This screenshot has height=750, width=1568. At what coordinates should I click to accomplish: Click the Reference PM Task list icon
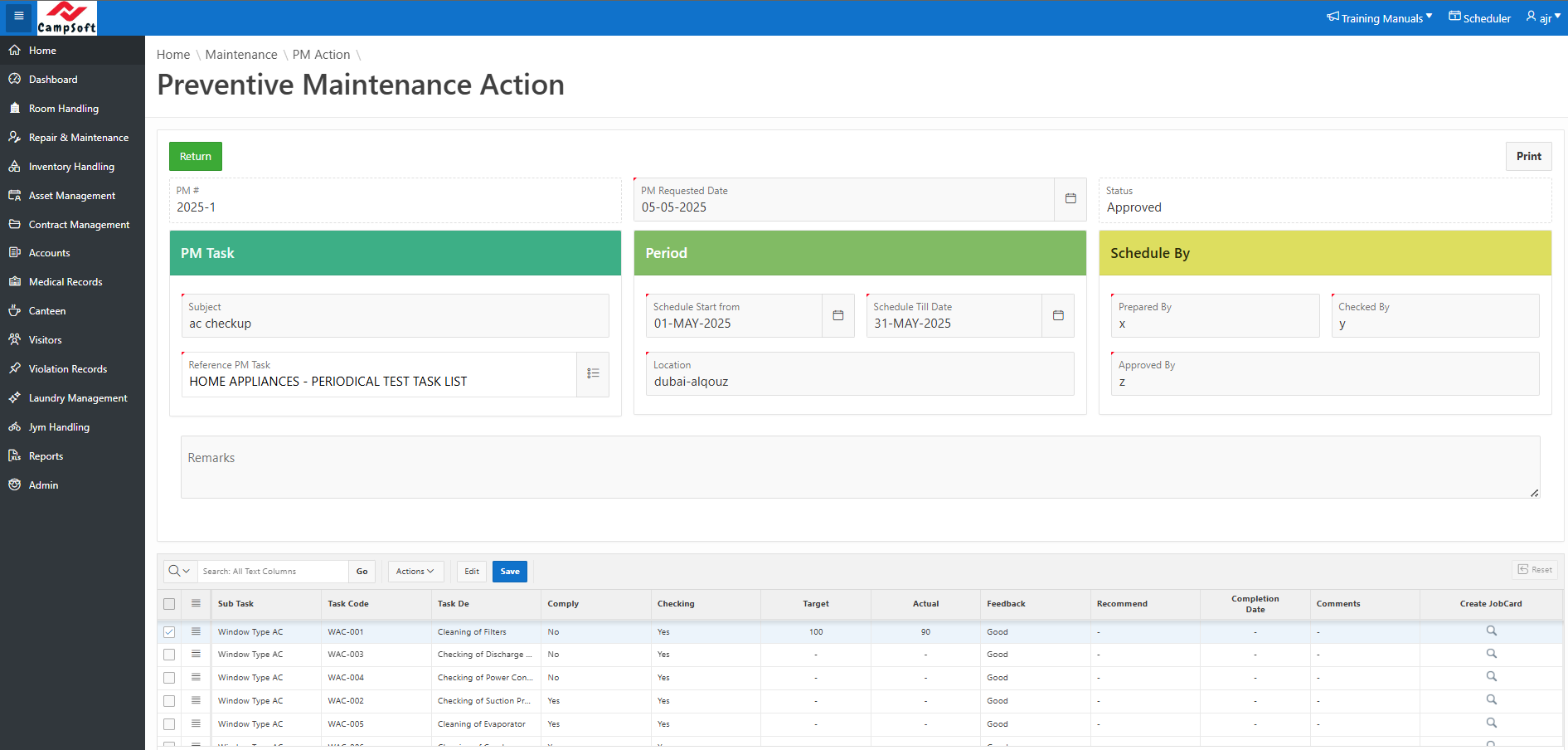pos(593,374)
